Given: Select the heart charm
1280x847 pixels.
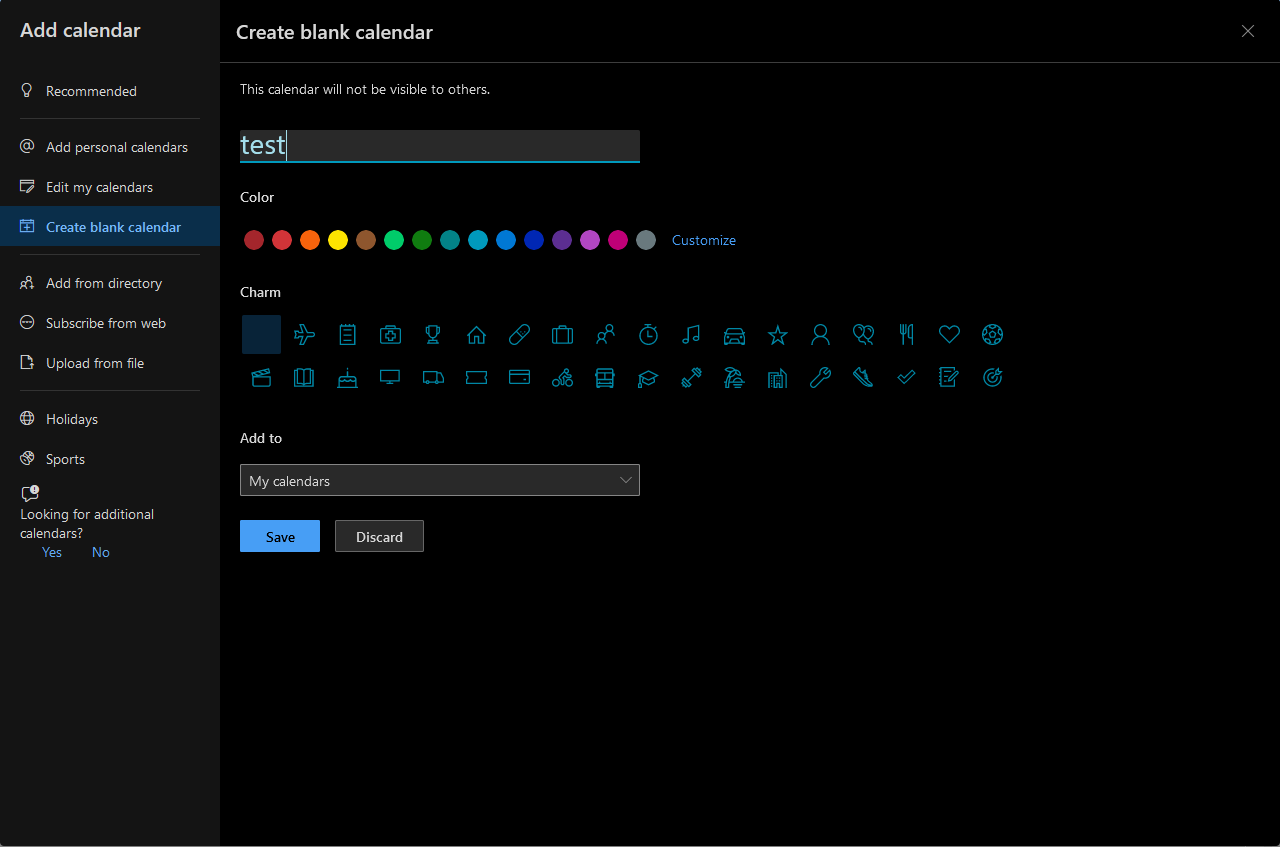Looking at the screenshot, I should click(949, 335).
